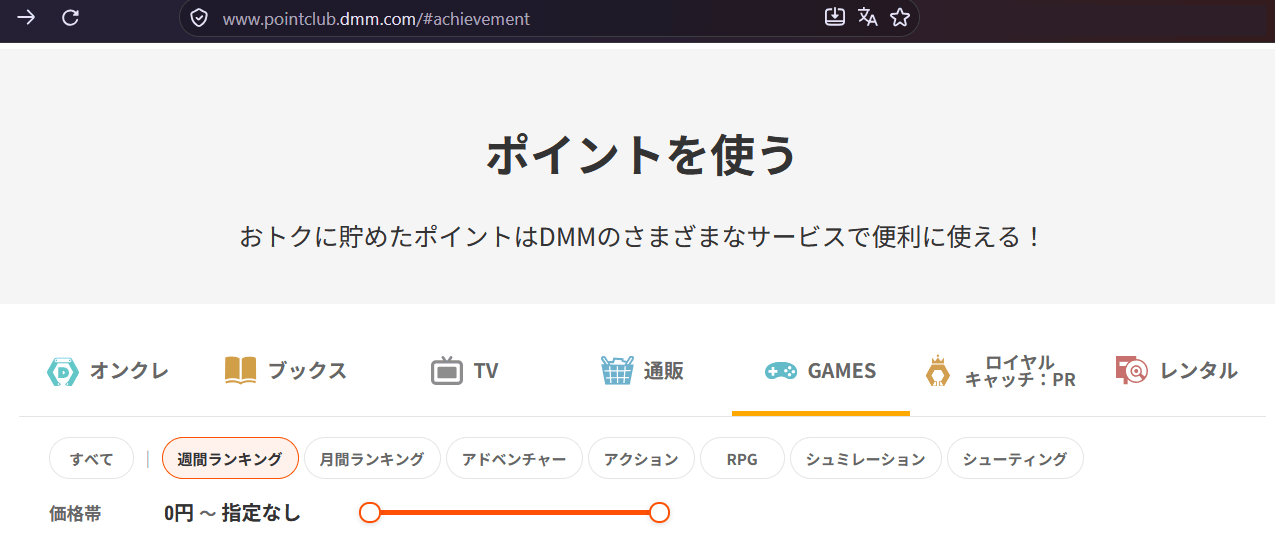Open the ロイヤルキャッチ：PR tab
This screenshot has width=1275, height=547.
1000,371
